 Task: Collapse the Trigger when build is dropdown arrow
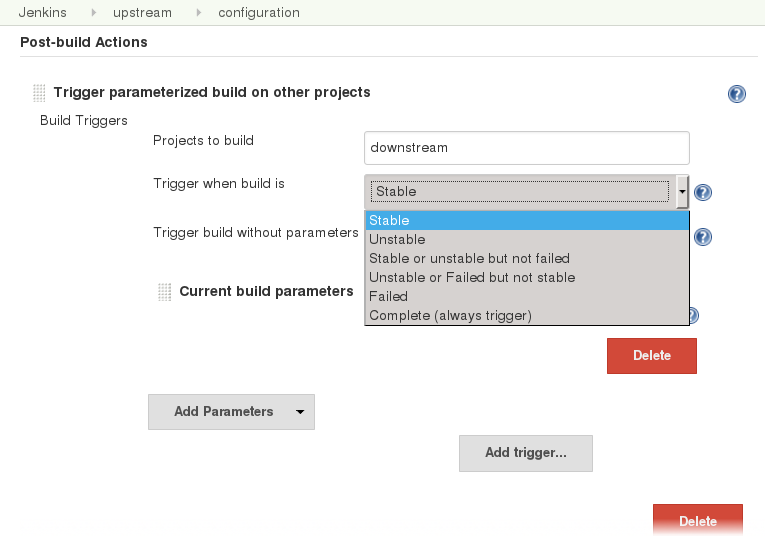[682, 192]
